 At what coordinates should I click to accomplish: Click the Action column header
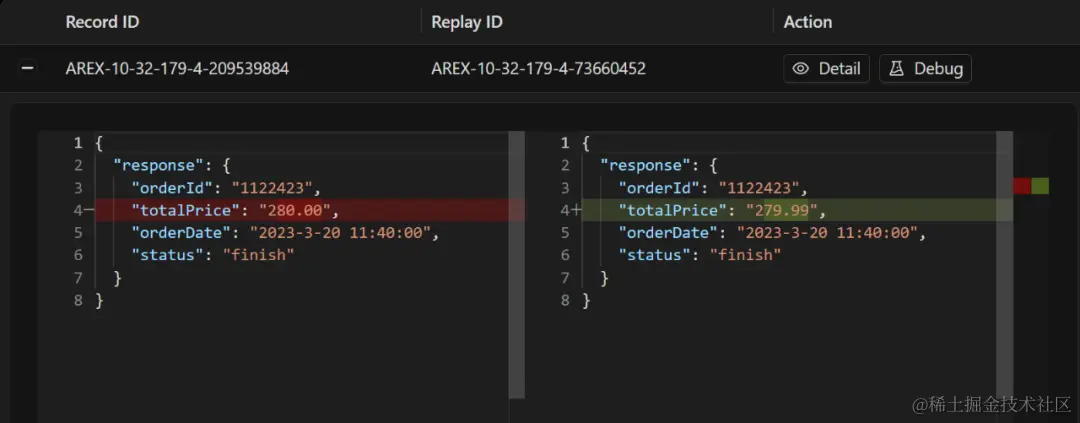coord(807,22)
